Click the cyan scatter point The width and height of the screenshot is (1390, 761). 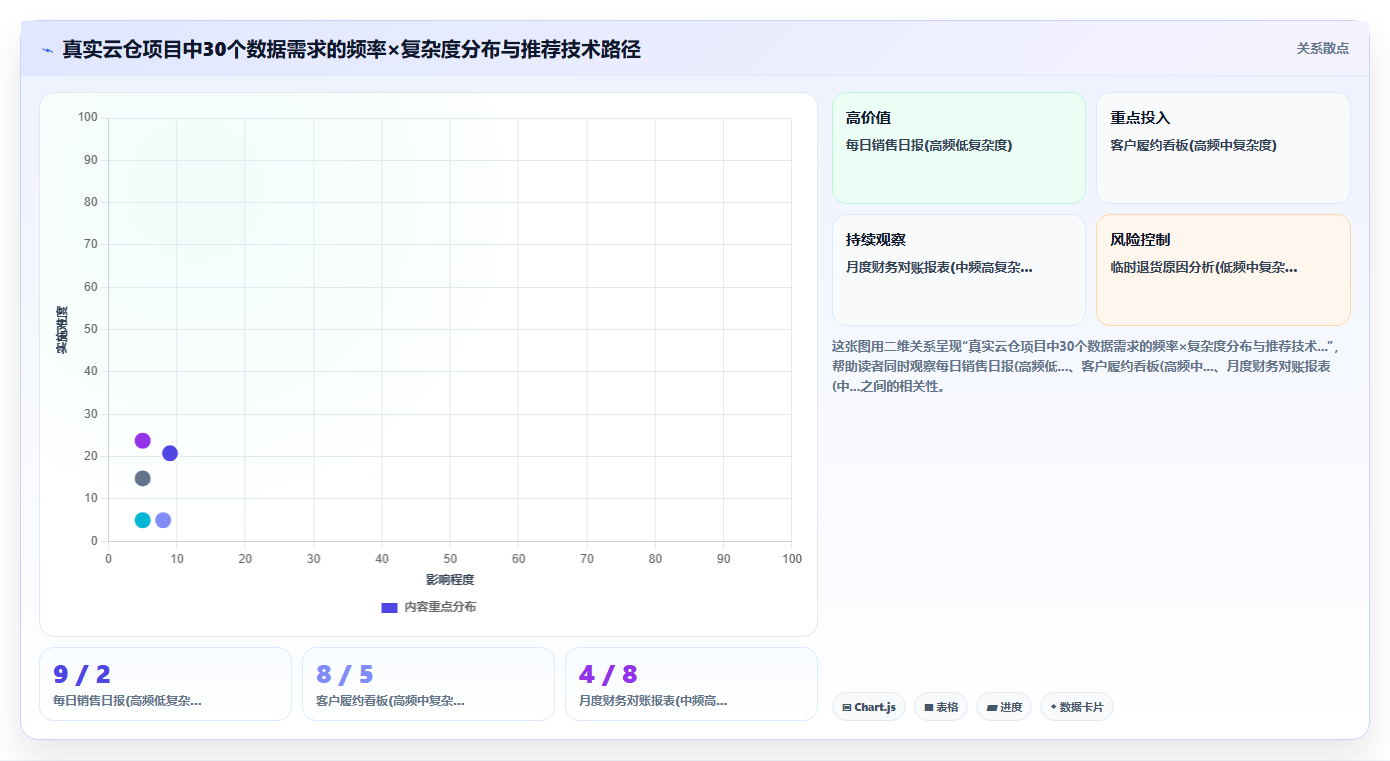point(142,520)
